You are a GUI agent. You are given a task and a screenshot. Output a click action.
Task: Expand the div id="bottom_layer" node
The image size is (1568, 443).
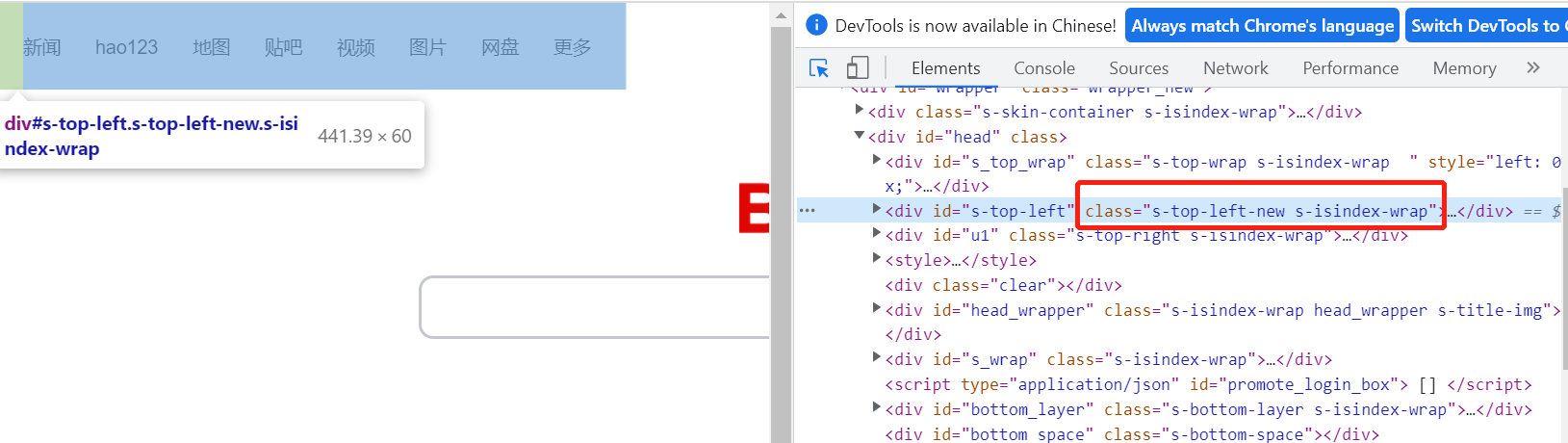(876, 407)
